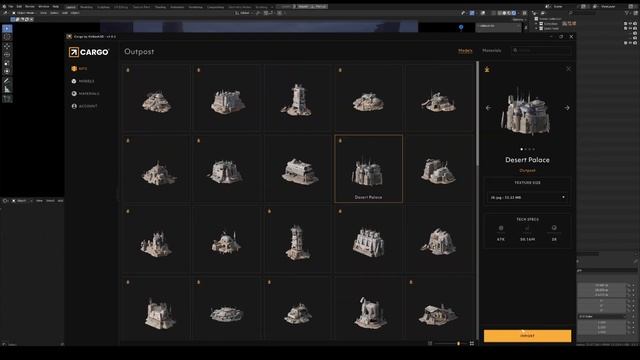
Task: Pick the Add Cube tool
Action: coord(7,98)
